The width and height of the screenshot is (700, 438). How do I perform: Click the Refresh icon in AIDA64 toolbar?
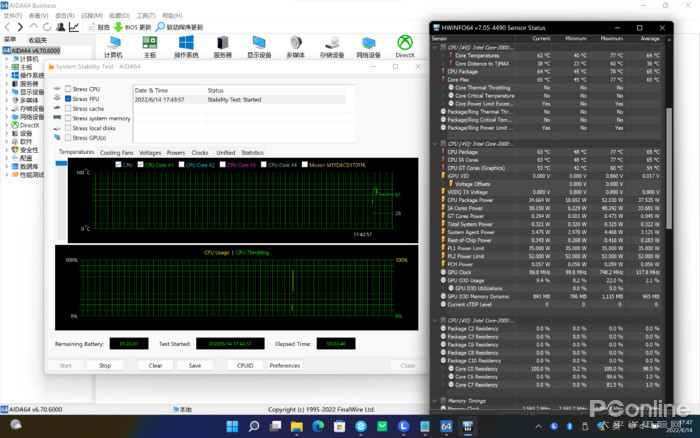[x=46, y=27]
